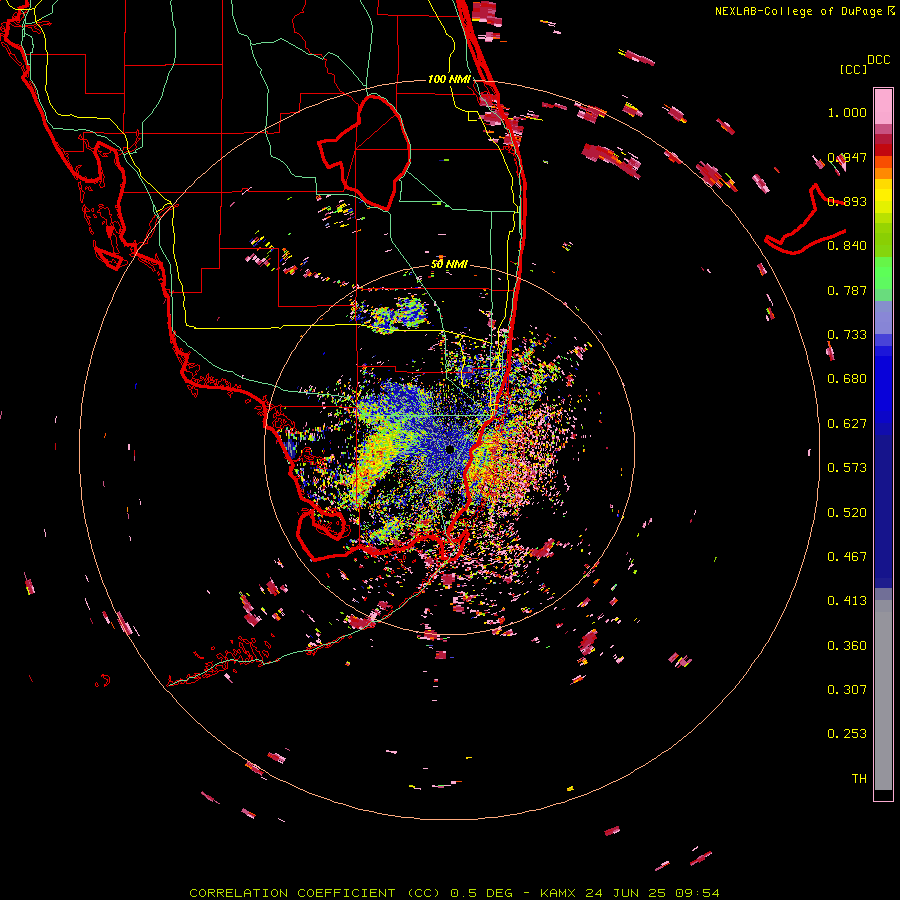Click the 0.573 color scale value

(847, 468)
